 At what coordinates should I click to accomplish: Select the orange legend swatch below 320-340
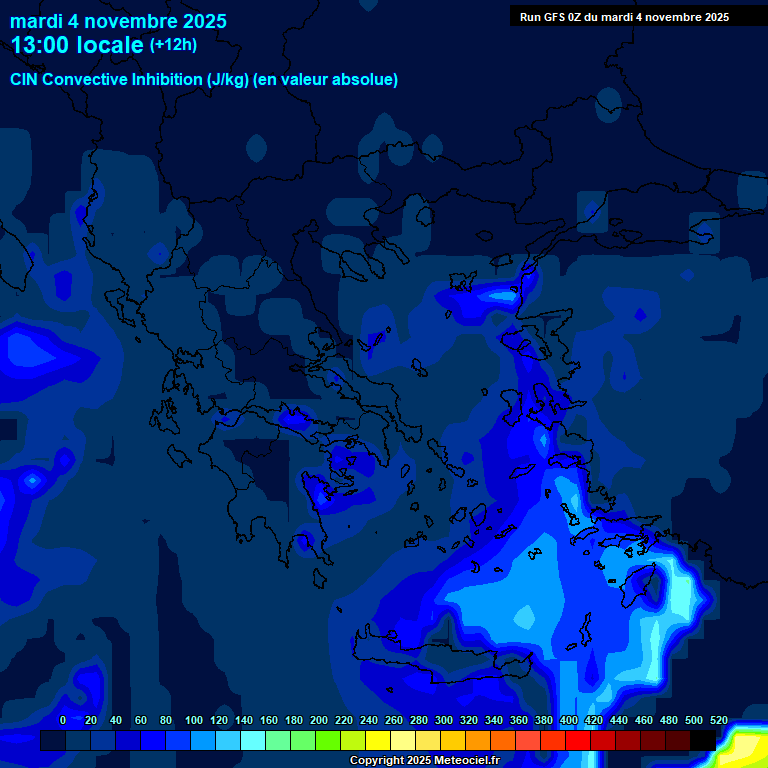(478, 740)
